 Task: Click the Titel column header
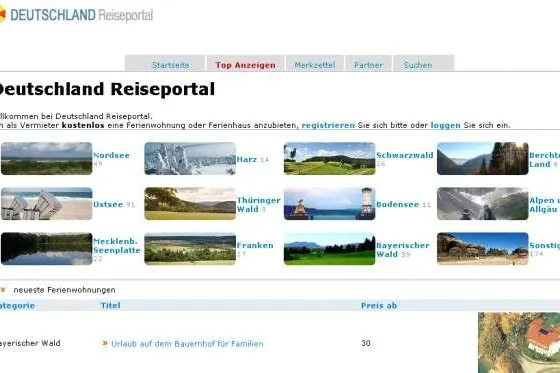pyautogui.click(x=110, y=305)
